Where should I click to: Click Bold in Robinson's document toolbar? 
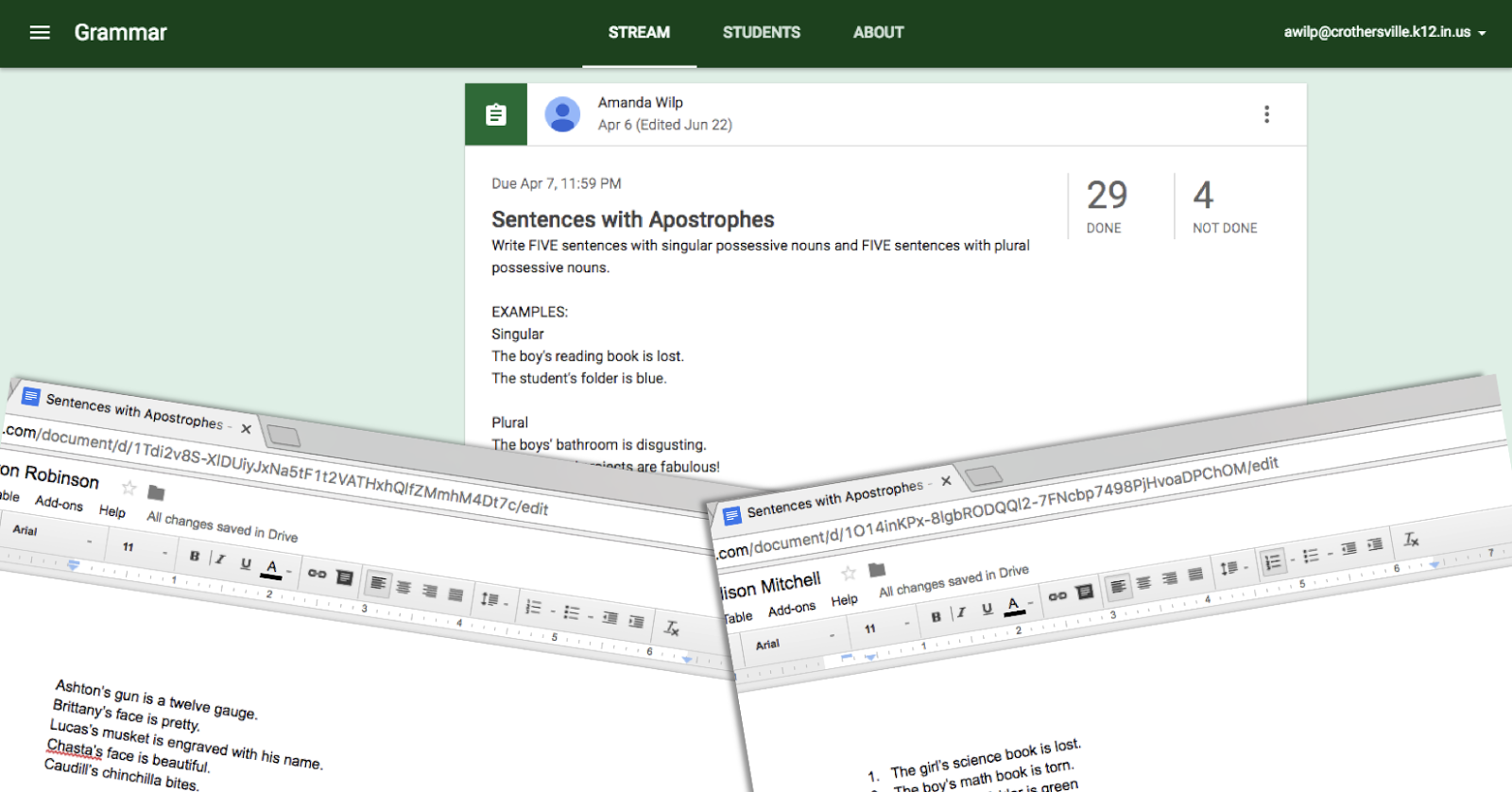pyautogui.click(x=195, y=556)
